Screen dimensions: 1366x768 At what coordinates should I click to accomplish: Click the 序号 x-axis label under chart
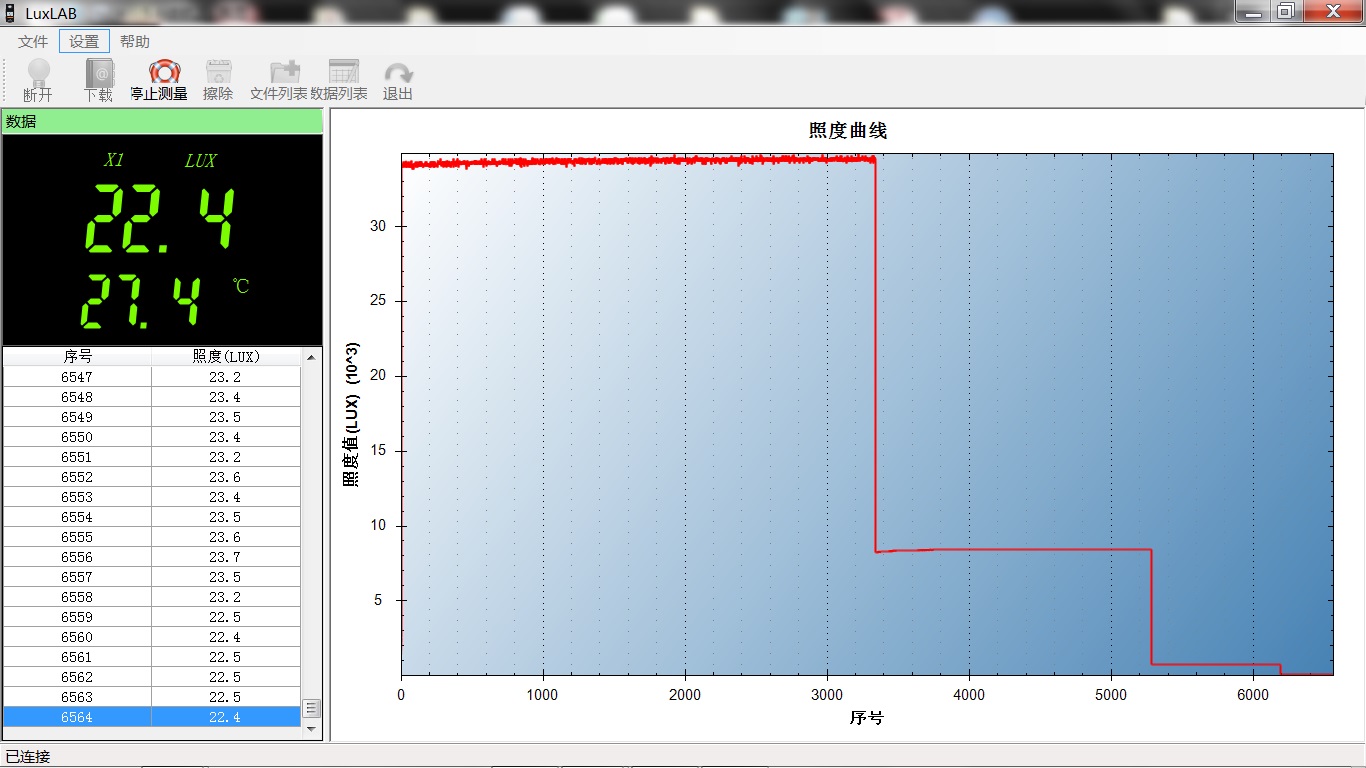pos(867,717)
